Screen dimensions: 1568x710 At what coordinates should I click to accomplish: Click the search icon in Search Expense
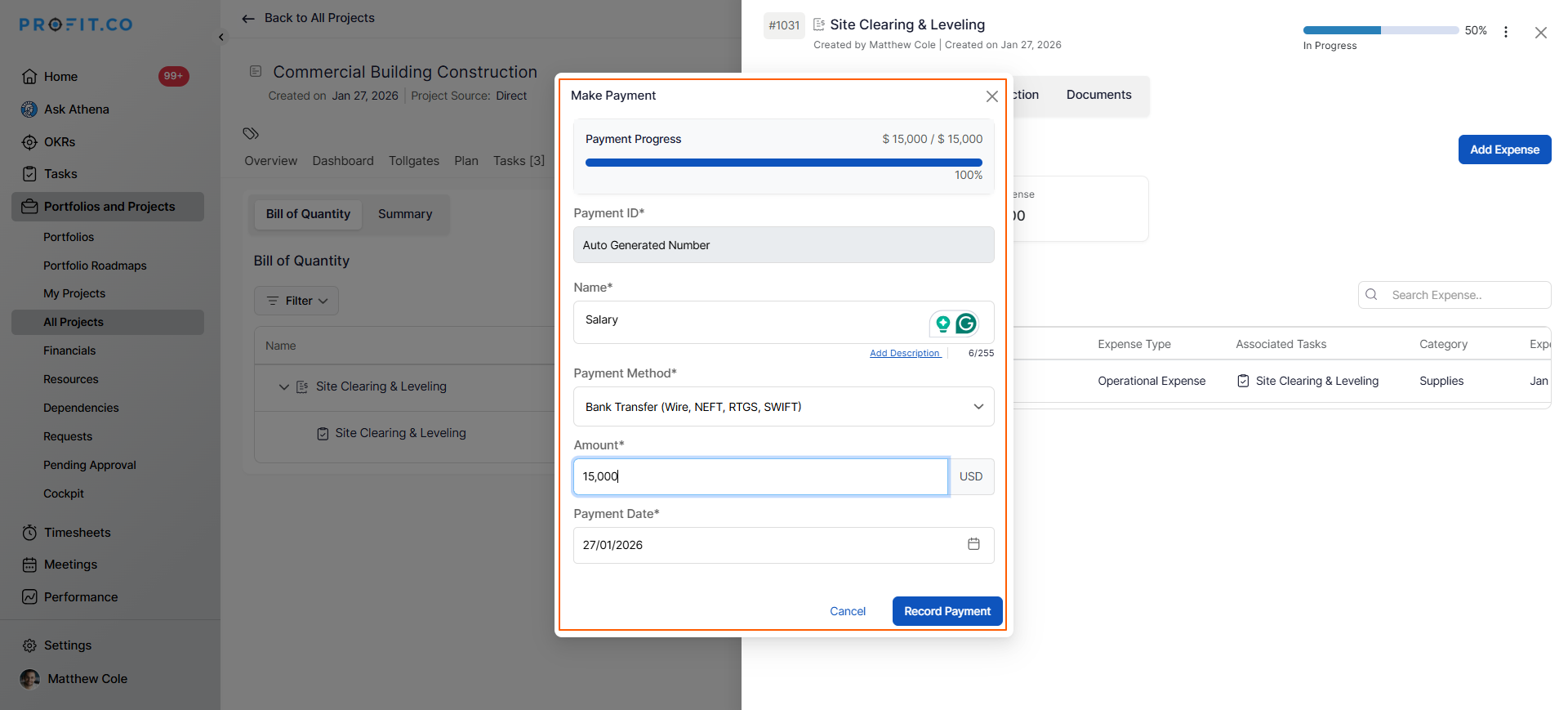click(x=1372, y=295)
